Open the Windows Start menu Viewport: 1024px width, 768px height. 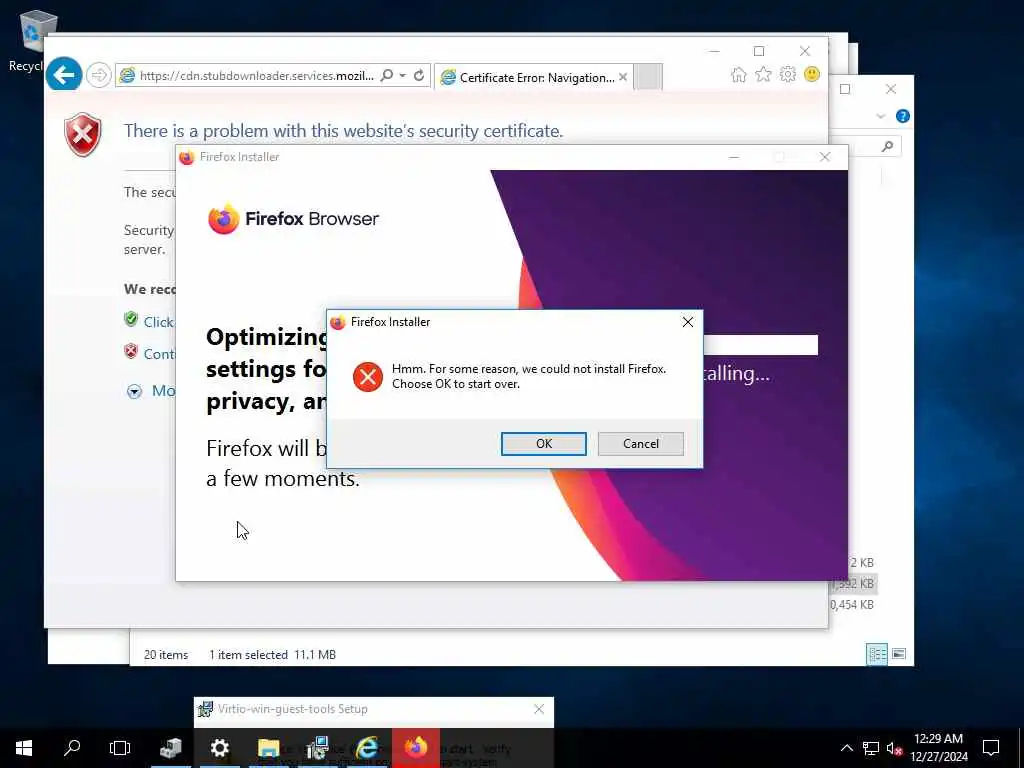pyautogui.click(x=24, y=748)
